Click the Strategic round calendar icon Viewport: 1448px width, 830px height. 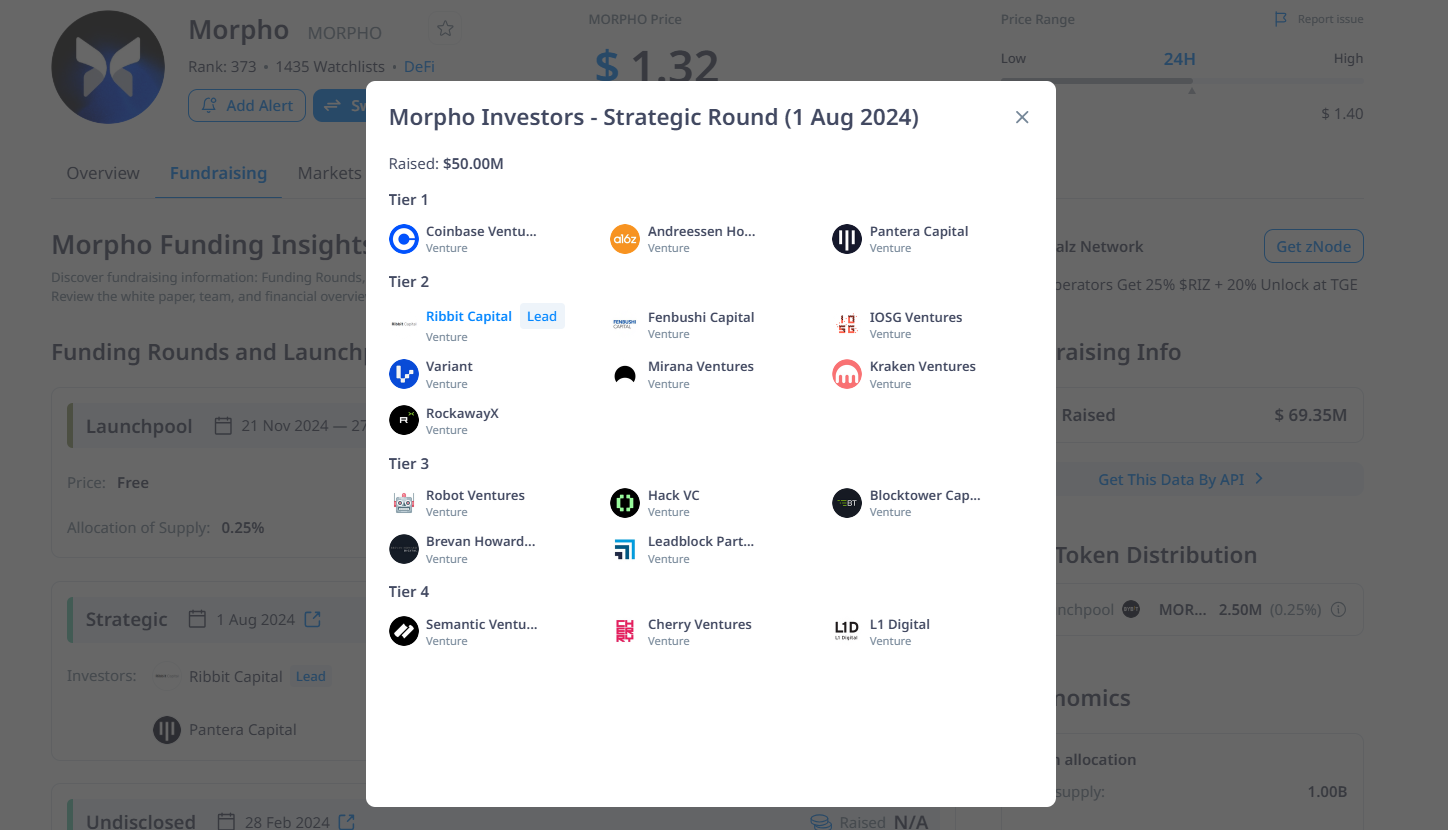pos(198,619)
